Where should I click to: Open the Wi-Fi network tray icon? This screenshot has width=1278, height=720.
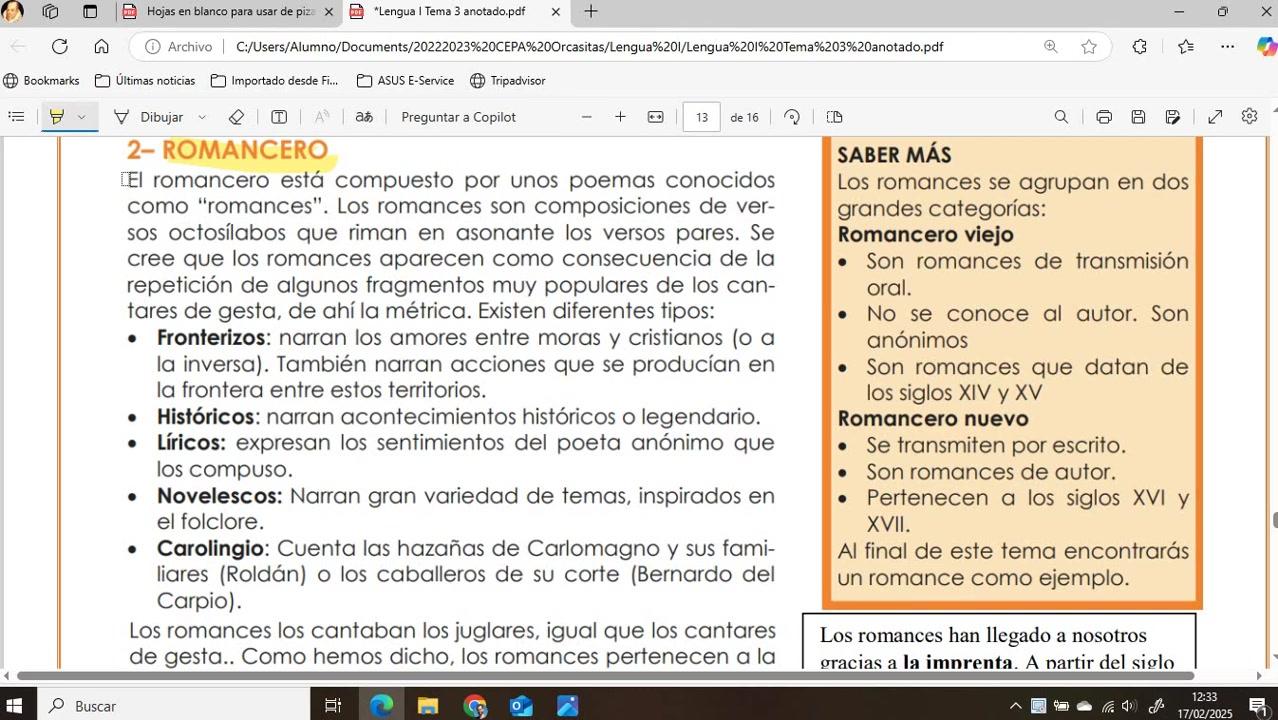[x=1107, y=706]
